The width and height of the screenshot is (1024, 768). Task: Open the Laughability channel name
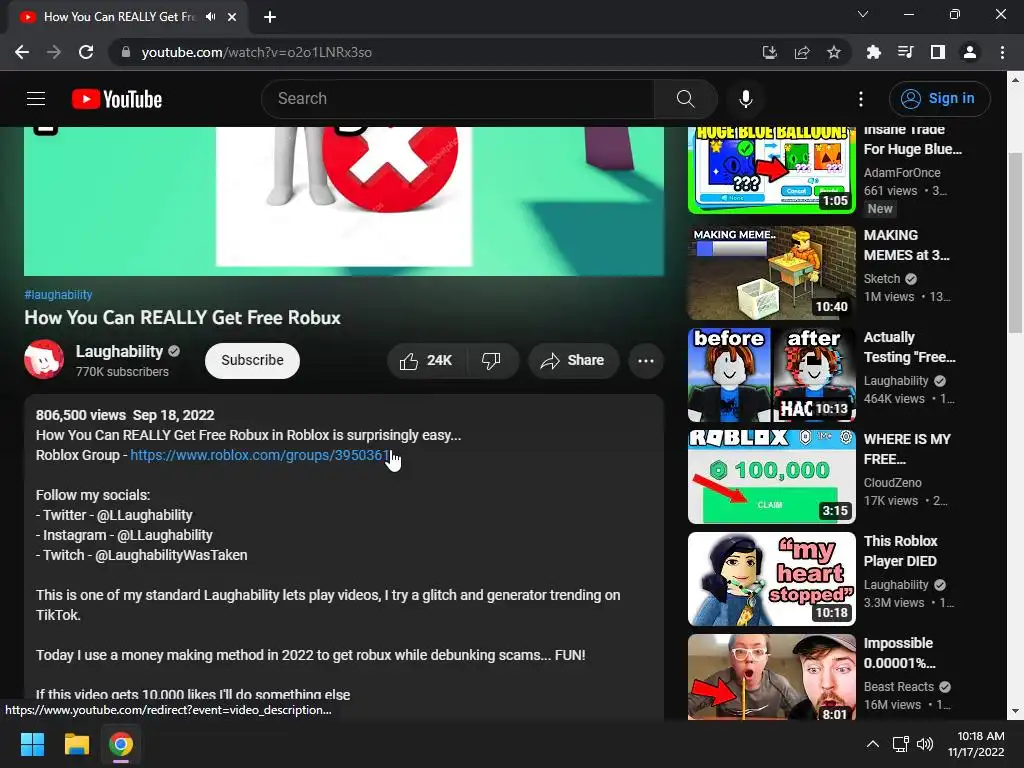pyautogui.click(x=120, y=351)
